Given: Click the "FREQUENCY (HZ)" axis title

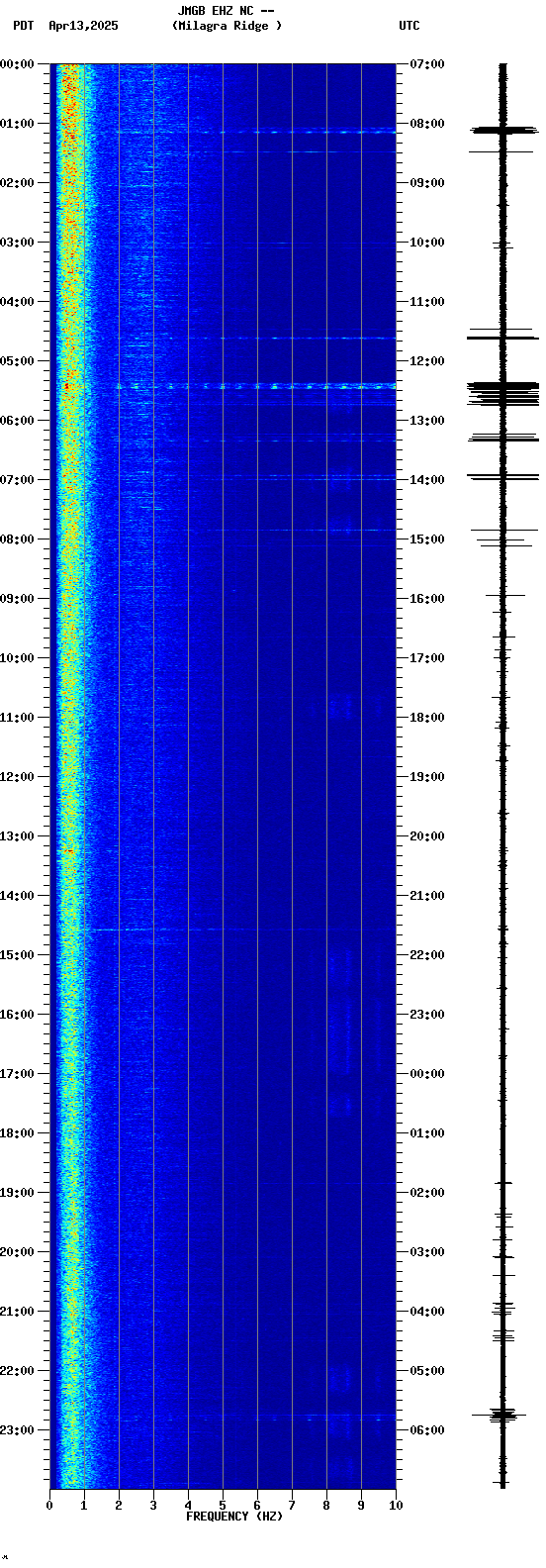Looking at the screenshot, I should tap(234, 1517).
